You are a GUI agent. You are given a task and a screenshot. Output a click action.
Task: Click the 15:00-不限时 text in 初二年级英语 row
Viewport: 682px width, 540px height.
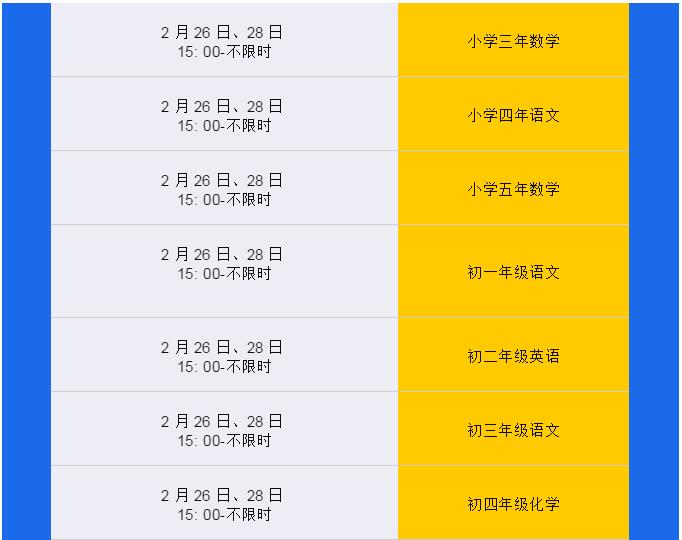(x=224, y=366)
